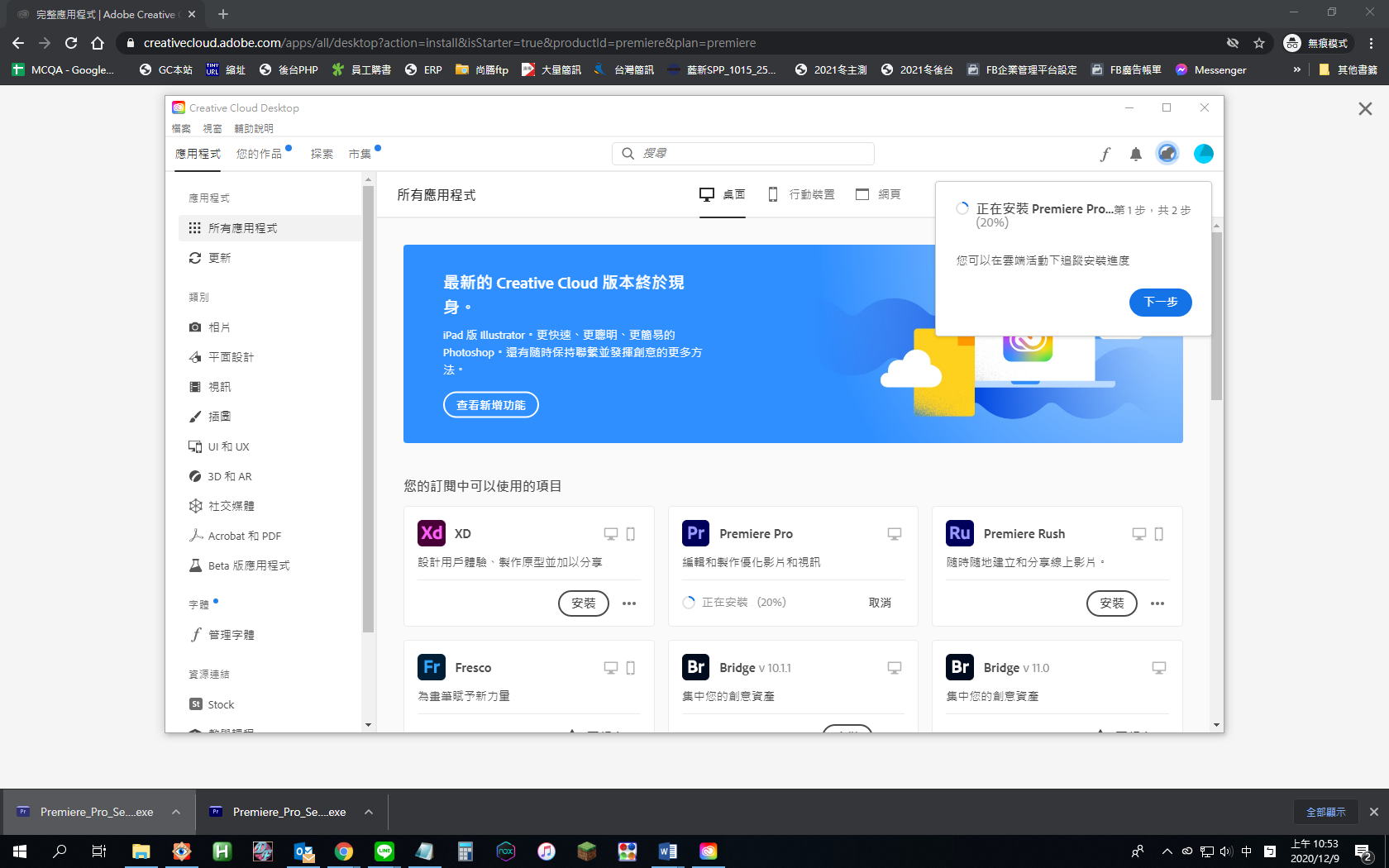Cancel the Premiere Pro installation

(x=880, y=603)
